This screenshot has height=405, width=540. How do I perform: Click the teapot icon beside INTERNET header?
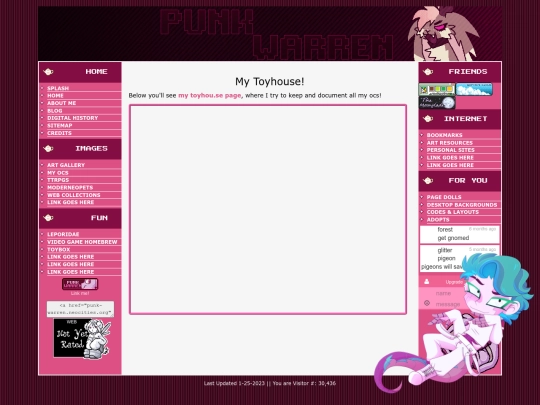pyautogui.click(x=428, y=119)
